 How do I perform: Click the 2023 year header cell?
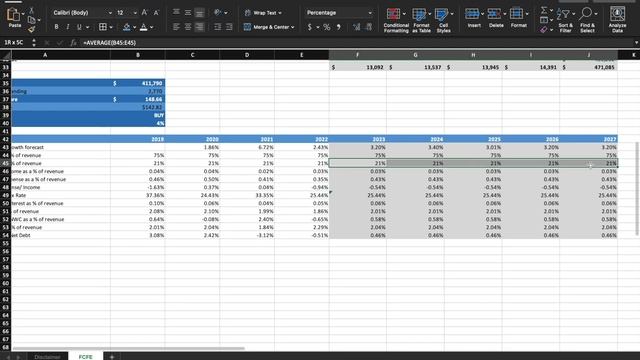coord(358,139)
